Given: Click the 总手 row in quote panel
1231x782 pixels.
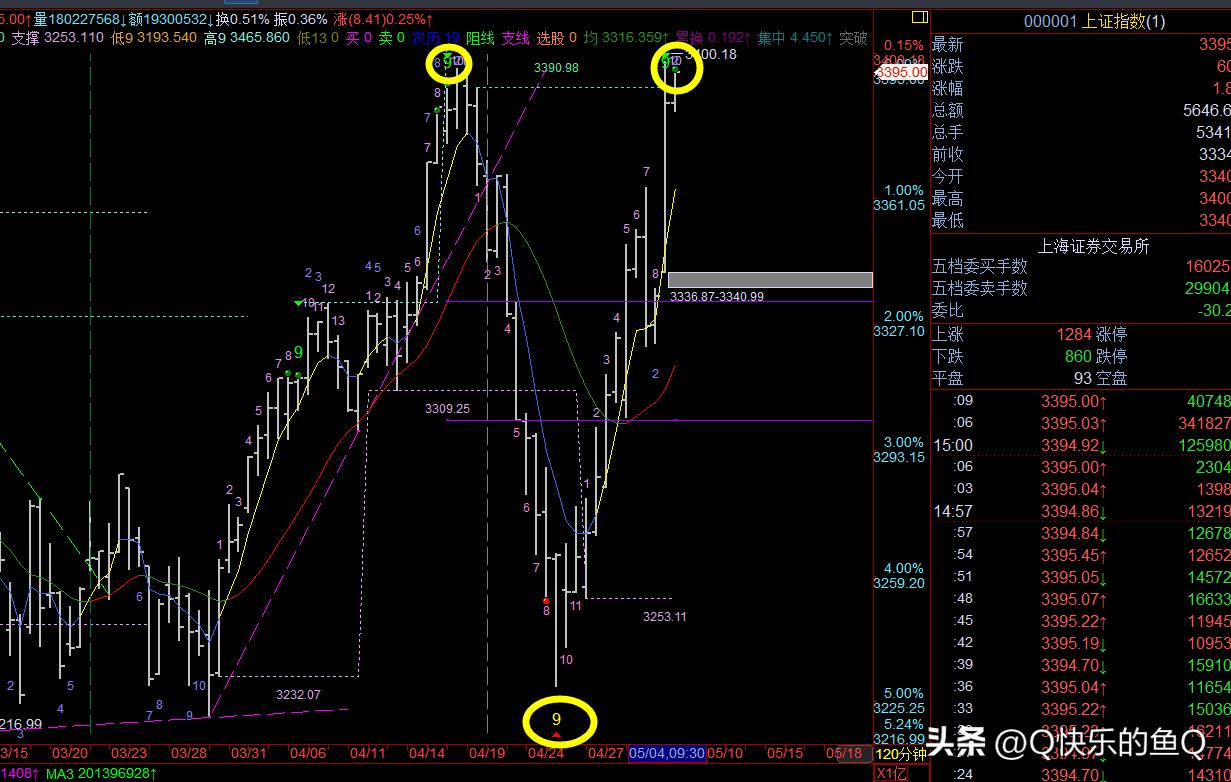Looking at the screenshot, I should (1081, 133).
